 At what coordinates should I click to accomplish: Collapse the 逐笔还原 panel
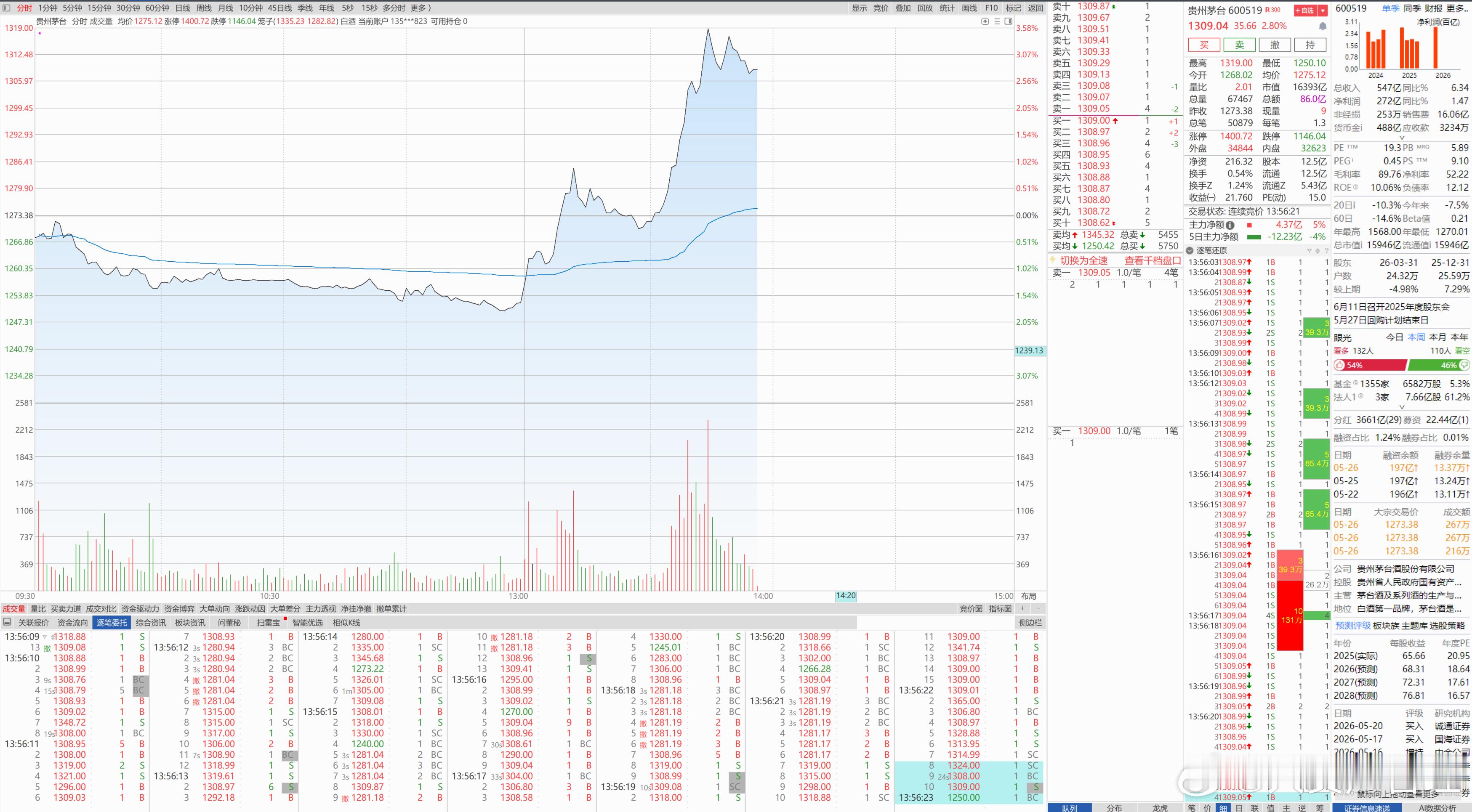tap(1190, 251)
